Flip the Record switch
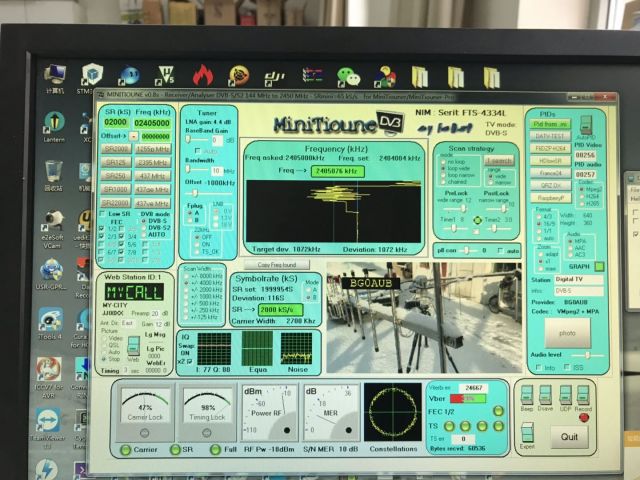640x480 pixels. pos(583,395)
